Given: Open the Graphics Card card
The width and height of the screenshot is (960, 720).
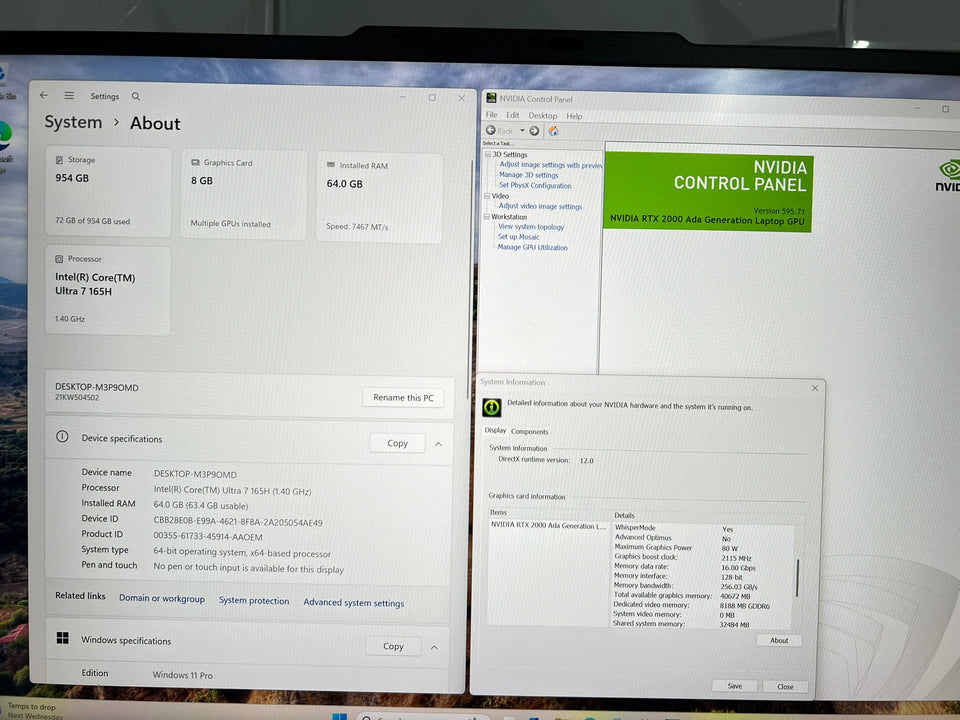Looking at the screenshot, I should pyautogui.click(x=244, y=194).
